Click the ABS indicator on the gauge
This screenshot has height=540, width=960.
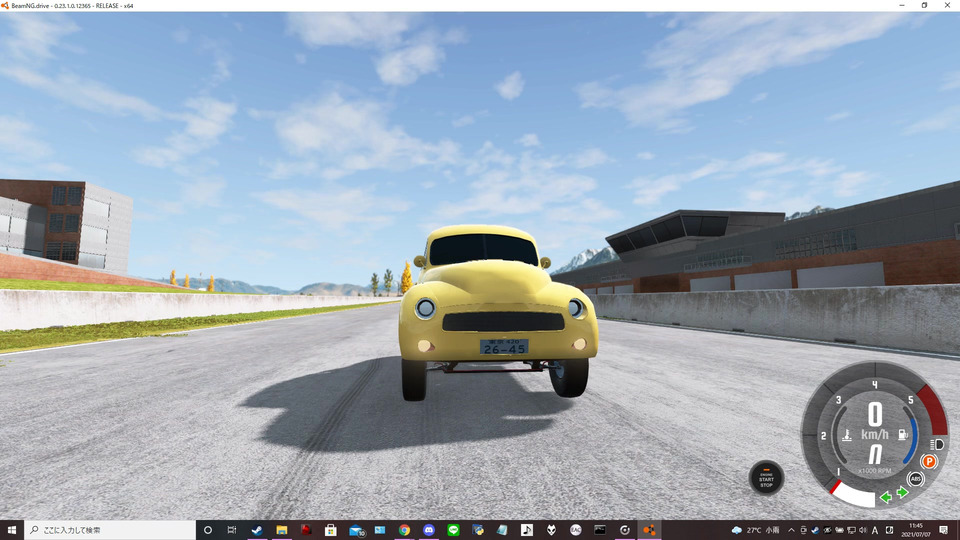(915, 479)
